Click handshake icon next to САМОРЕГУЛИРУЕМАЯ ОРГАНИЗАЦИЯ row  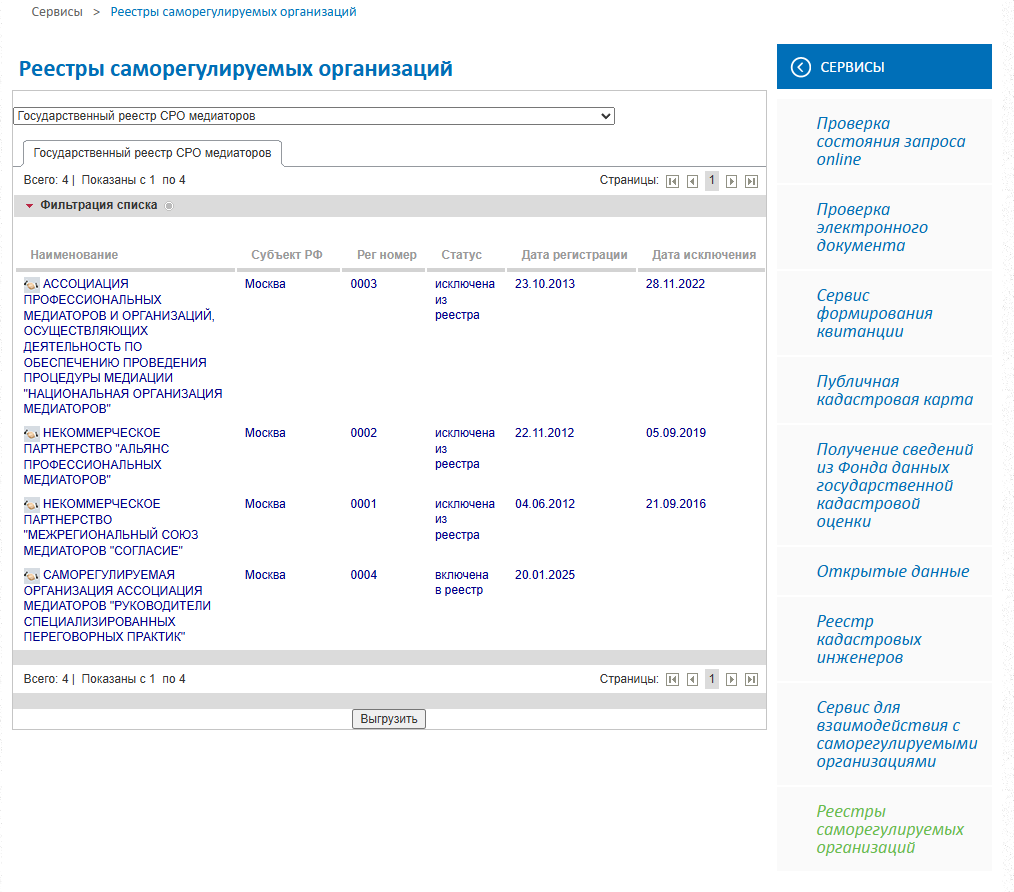coord(31,575)
